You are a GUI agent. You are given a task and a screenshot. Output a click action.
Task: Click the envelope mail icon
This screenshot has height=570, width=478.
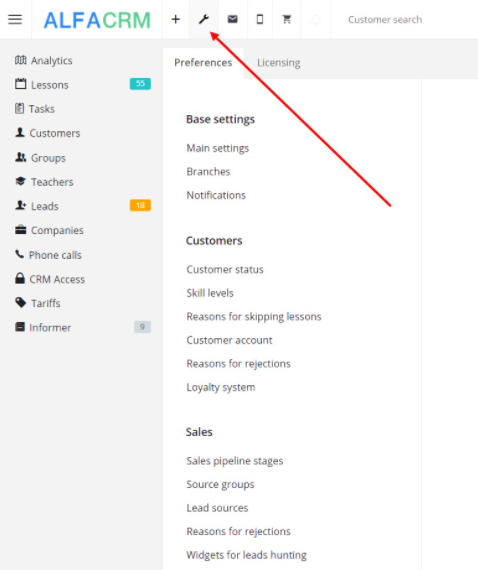click(x=233, y=19)
